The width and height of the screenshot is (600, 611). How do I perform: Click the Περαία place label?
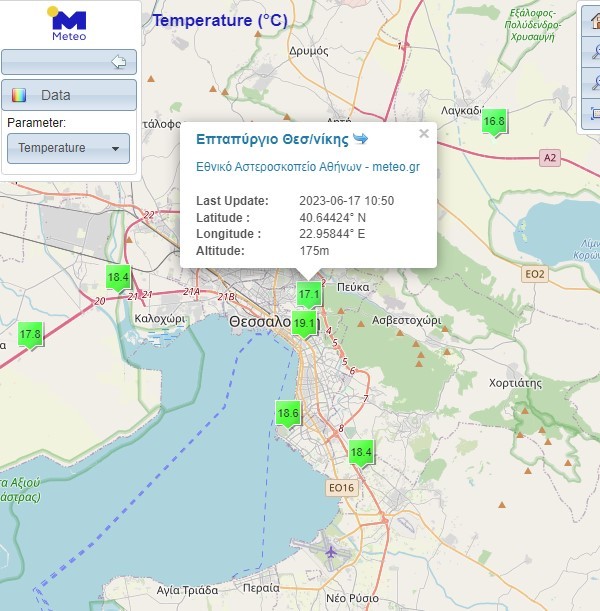click(x=261, y=588)
